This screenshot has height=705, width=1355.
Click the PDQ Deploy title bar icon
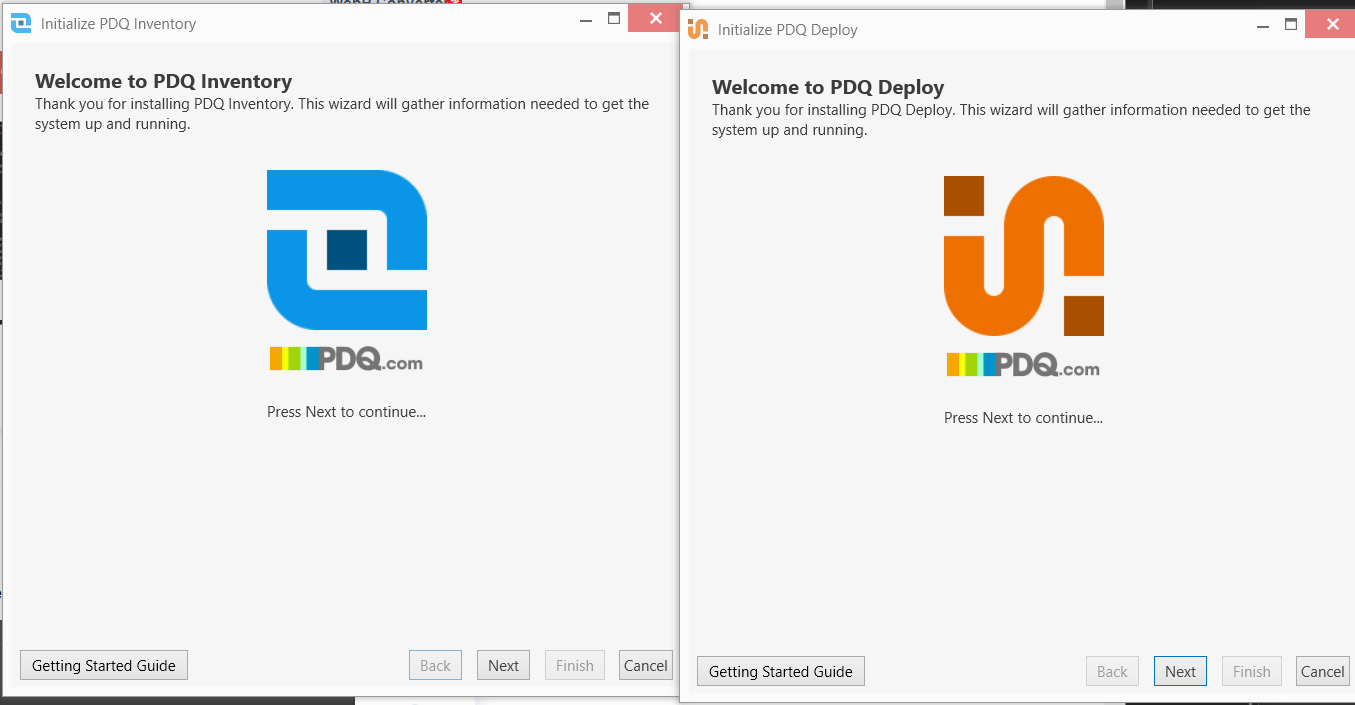[698, 29]
